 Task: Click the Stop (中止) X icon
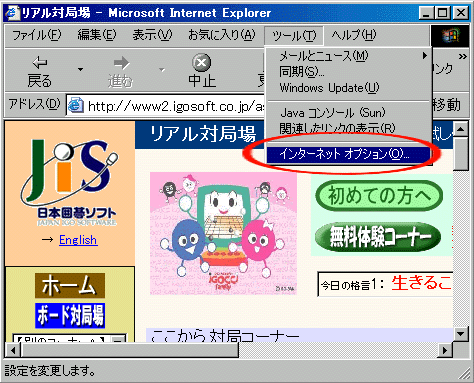pos(202,63)
